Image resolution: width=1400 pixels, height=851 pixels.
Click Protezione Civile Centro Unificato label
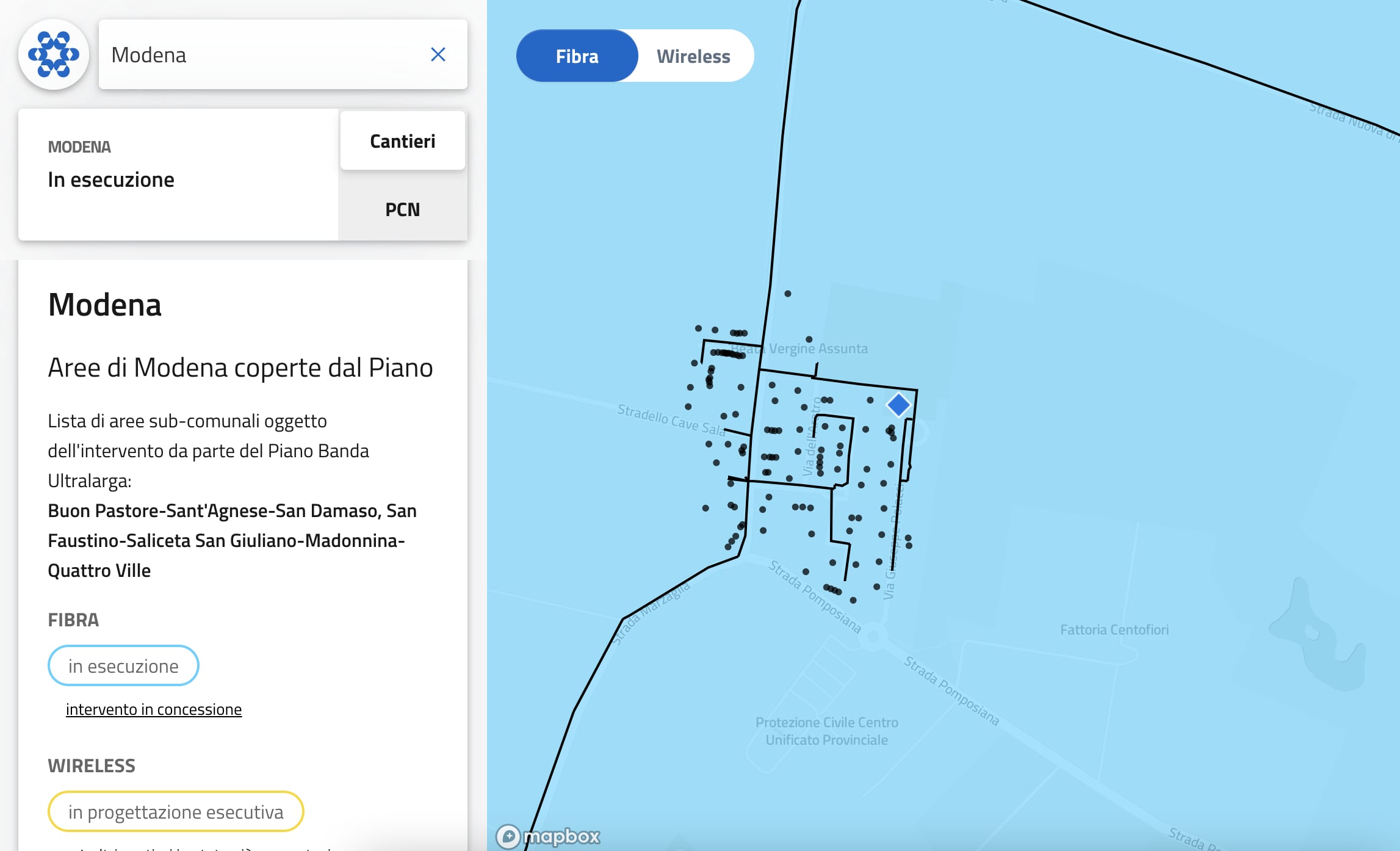826,731
